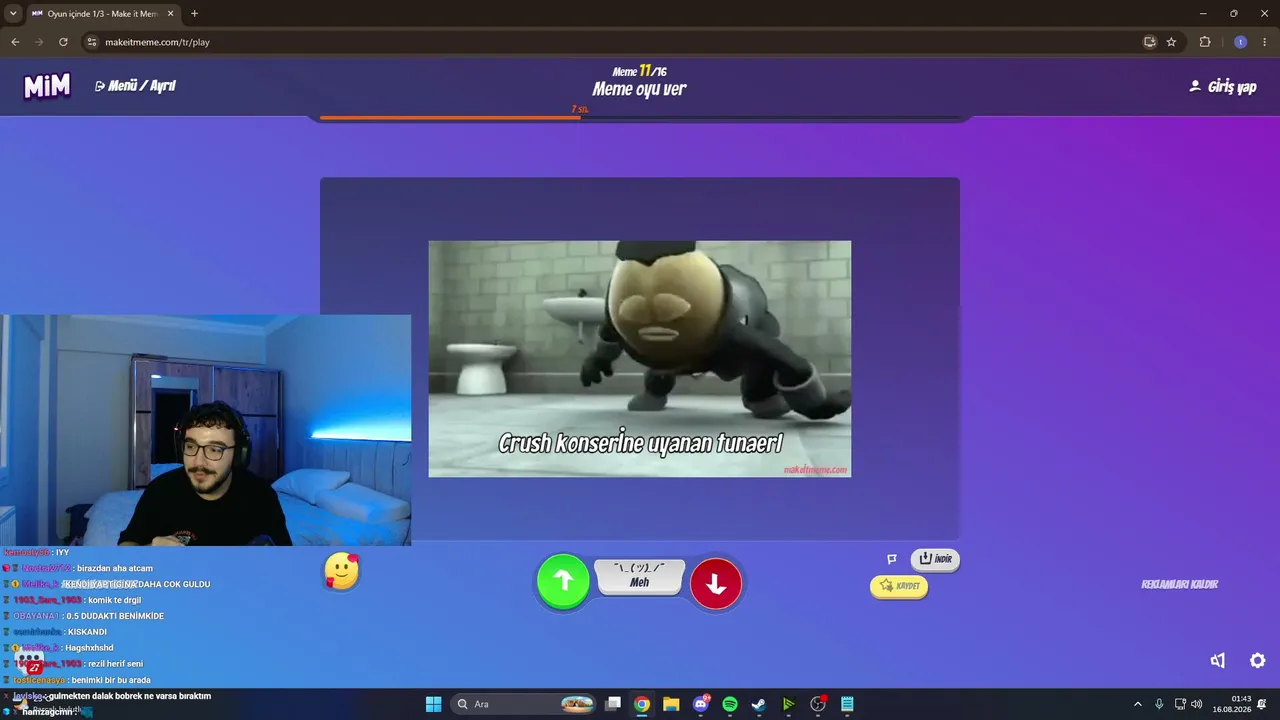Click the chat message 'birazdan aha atcam'
Viewport: 1280px width, 720px height.
(115, 568)
